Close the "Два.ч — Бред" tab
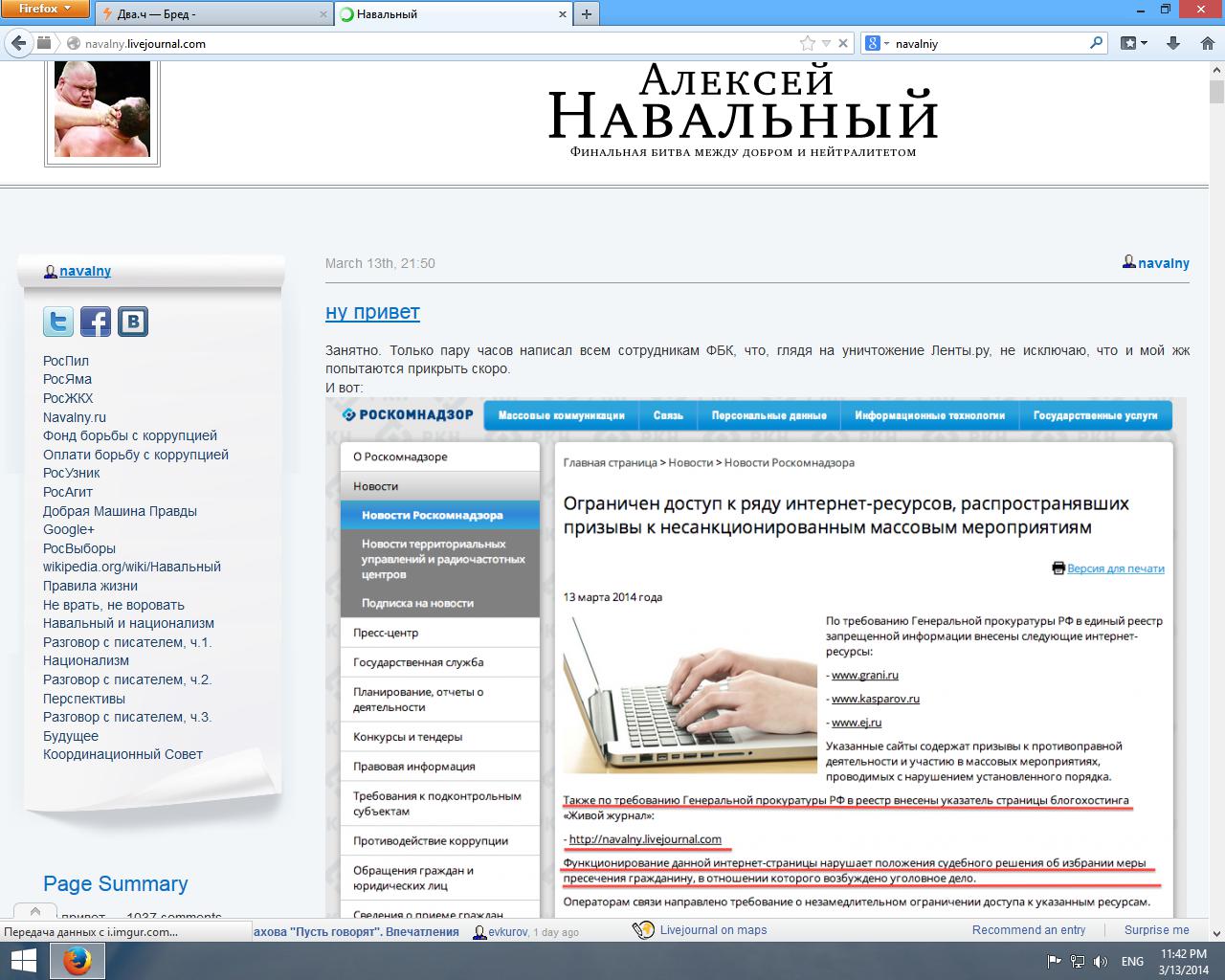Screen dimensions: 1225x980 [323, 14]
